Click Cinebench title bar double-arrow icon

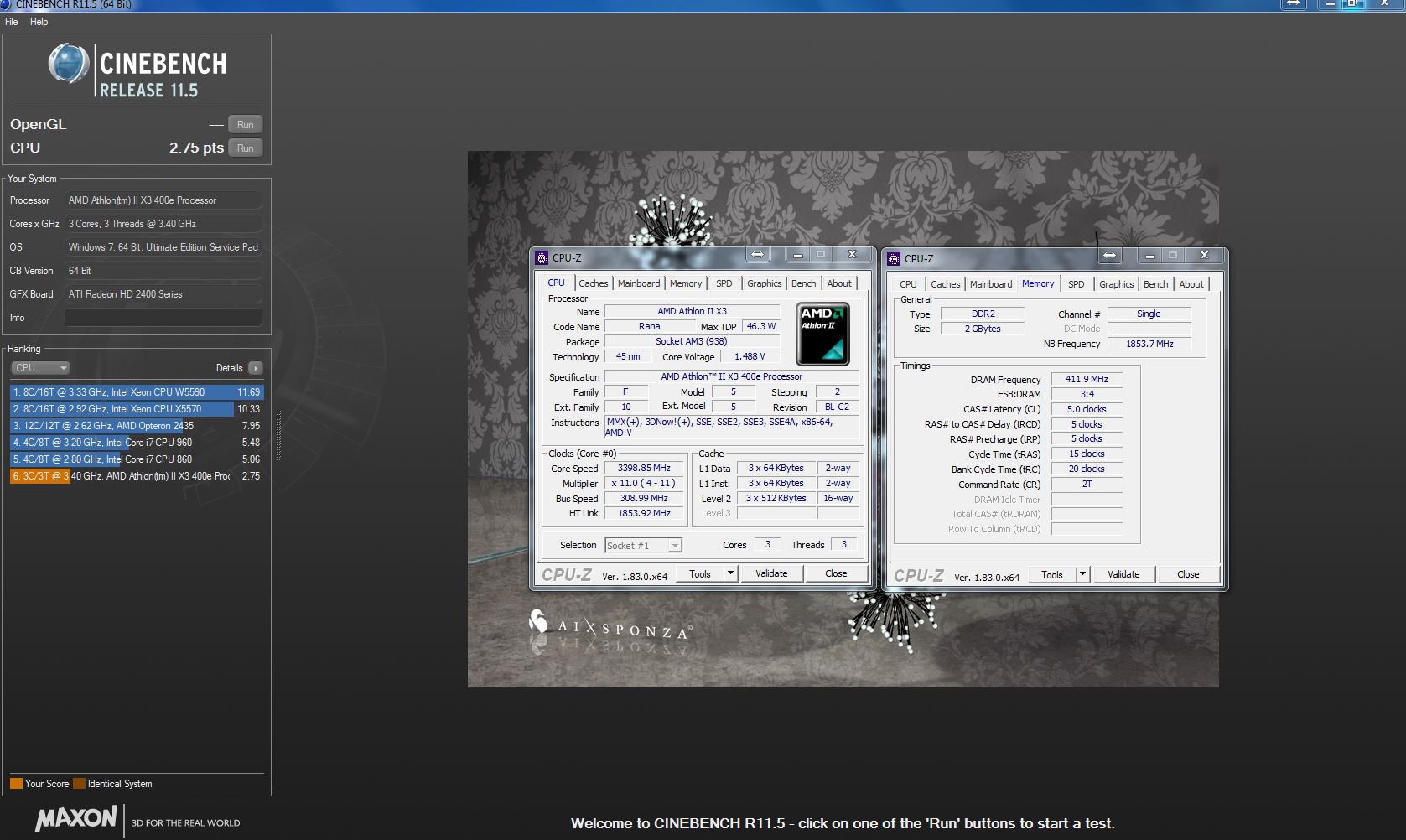pyautogui.click(x=1294, y=4)
